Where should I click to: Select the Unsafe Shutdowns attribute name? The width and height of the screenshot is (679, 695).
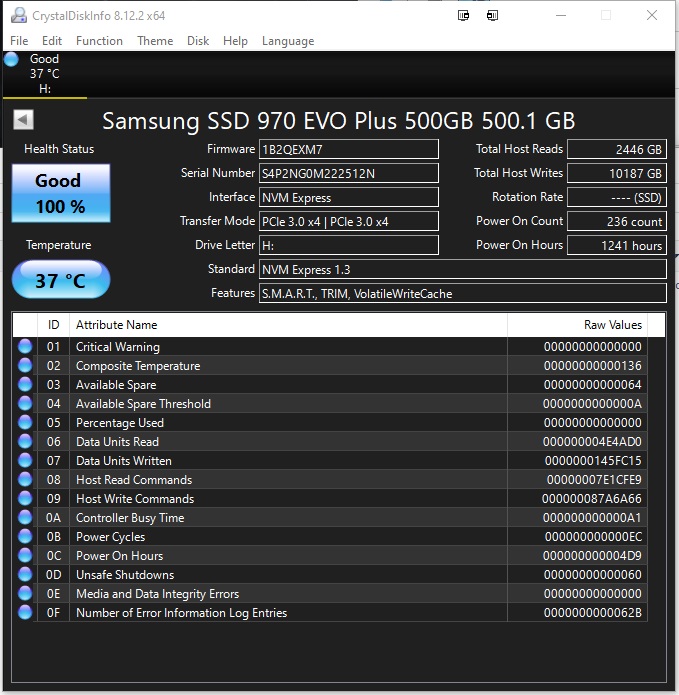pyautogui.click(x=125, y=575)
